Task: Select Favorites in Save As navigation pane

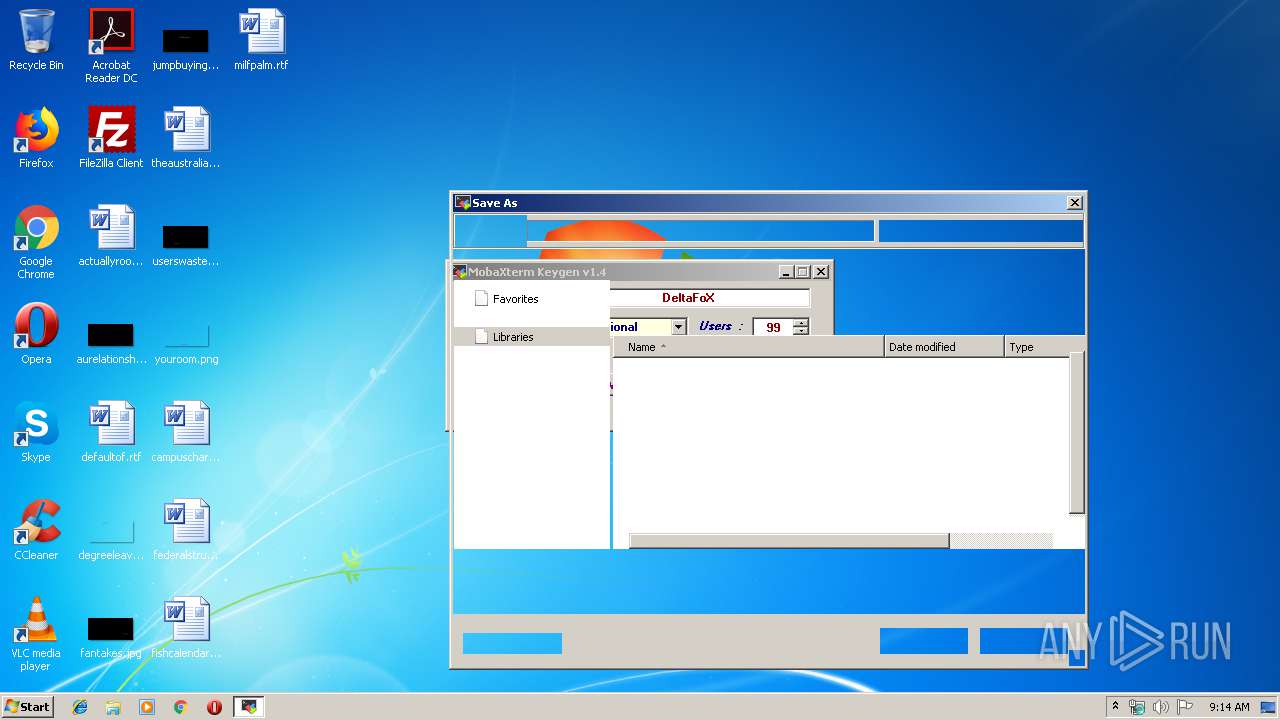Action: (x=515, y=299)
